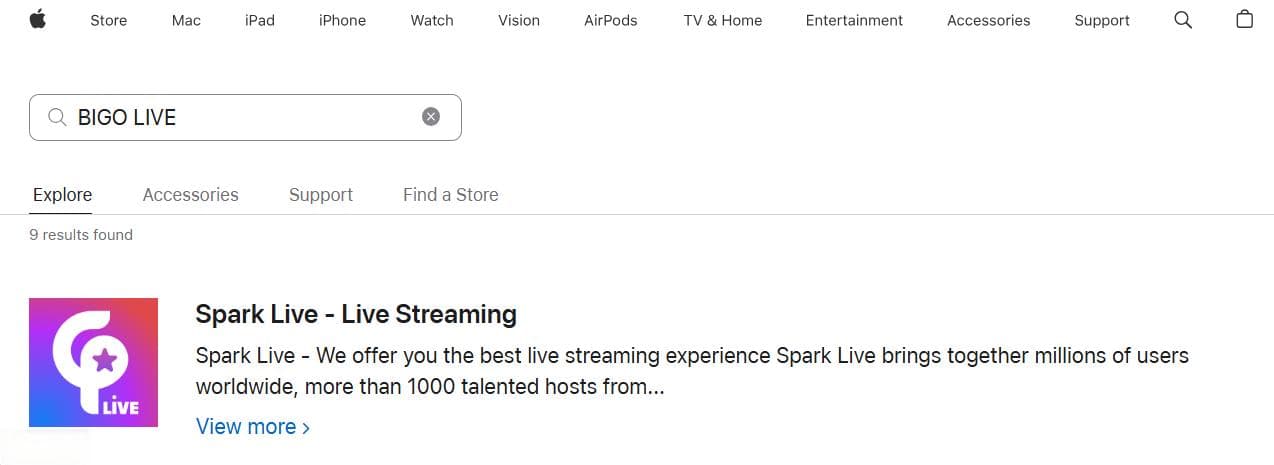Clear the BIGO LIVE search text
Viewport: 1274px width, 465px height.
[x=431, y=117]
